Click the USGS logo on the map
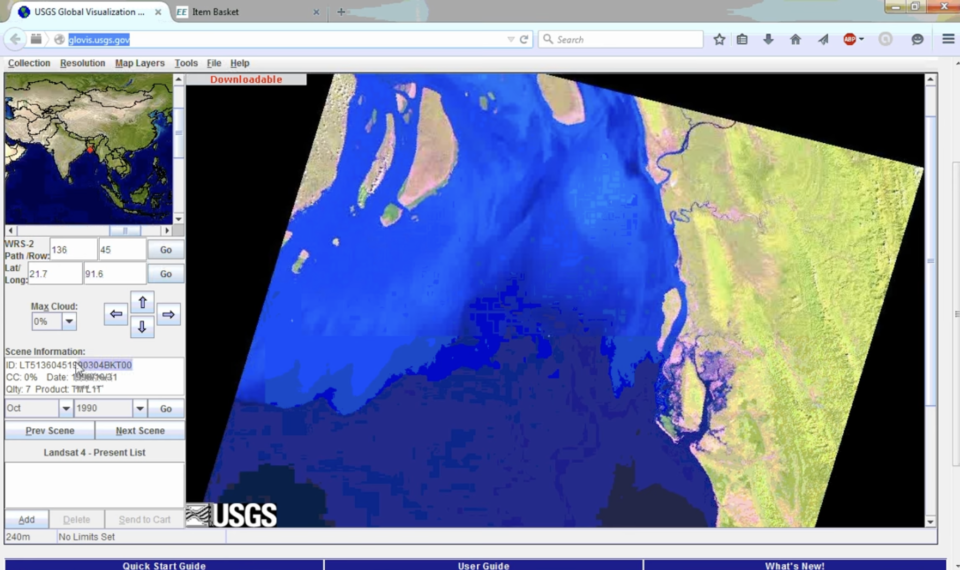Screen dimensions: 960x570 (x=231, y=515)
